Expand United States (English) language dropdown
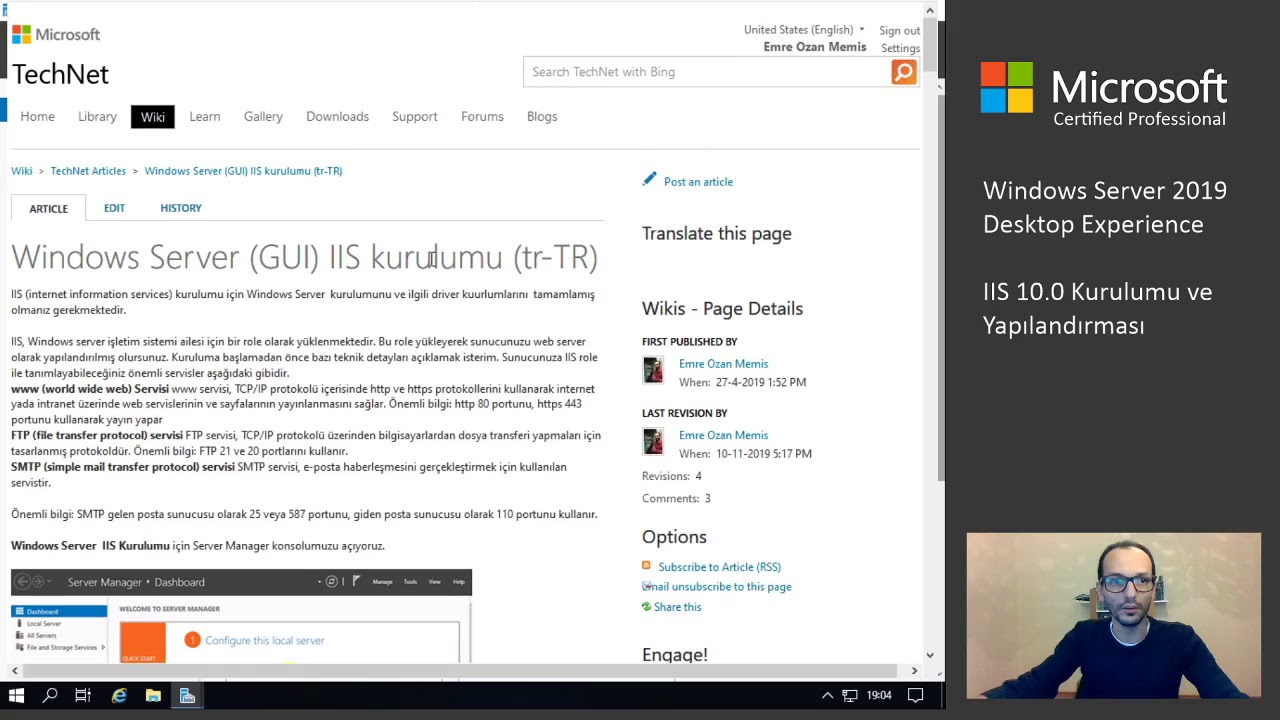1280x720 pixels. pyautogui.click(x=804, y=29)
